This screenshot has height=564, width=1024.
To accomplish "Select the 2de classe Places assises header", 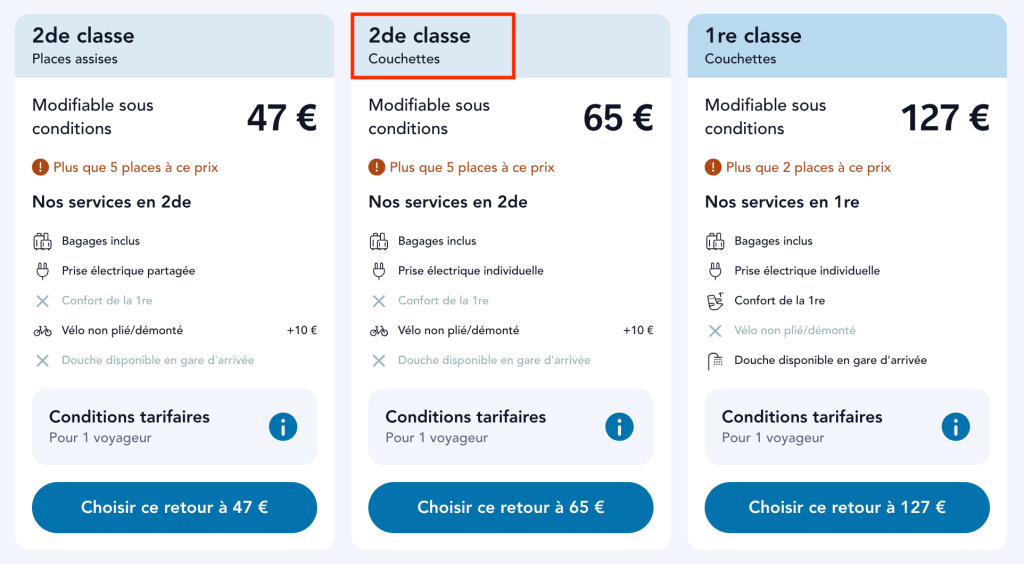I will coord(174,46).
